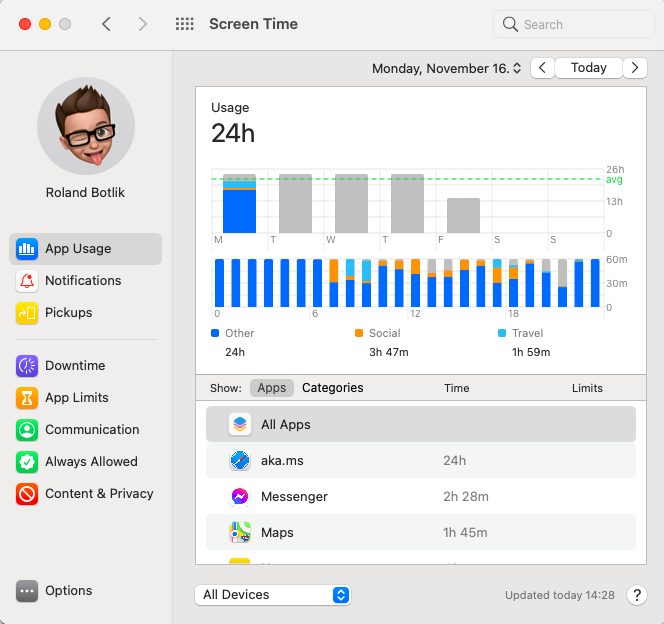664x624 pixels.
Task: Click the Messenger app icon
Action: [x=240, y=496]
